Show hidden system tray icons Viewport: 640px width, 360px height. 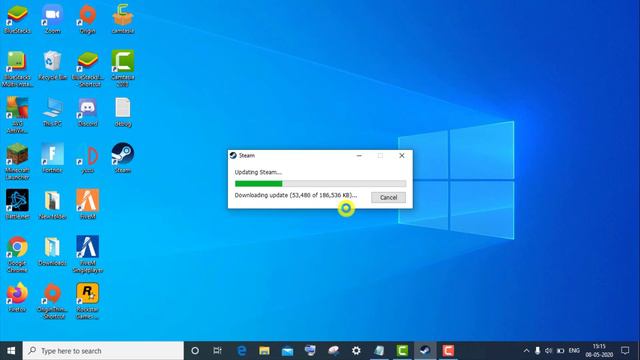pyautogui.click(x=527, y=351)
